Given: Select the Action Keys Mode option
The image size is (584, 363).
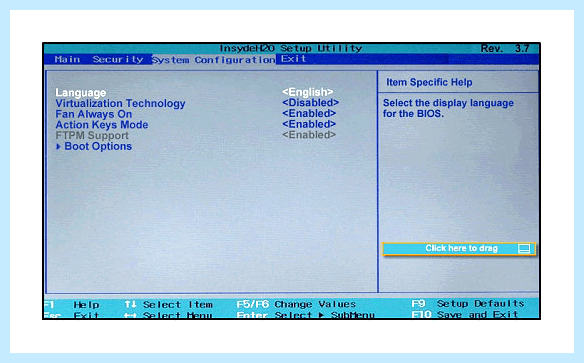Looking at the screenshot, I should 102,125.
